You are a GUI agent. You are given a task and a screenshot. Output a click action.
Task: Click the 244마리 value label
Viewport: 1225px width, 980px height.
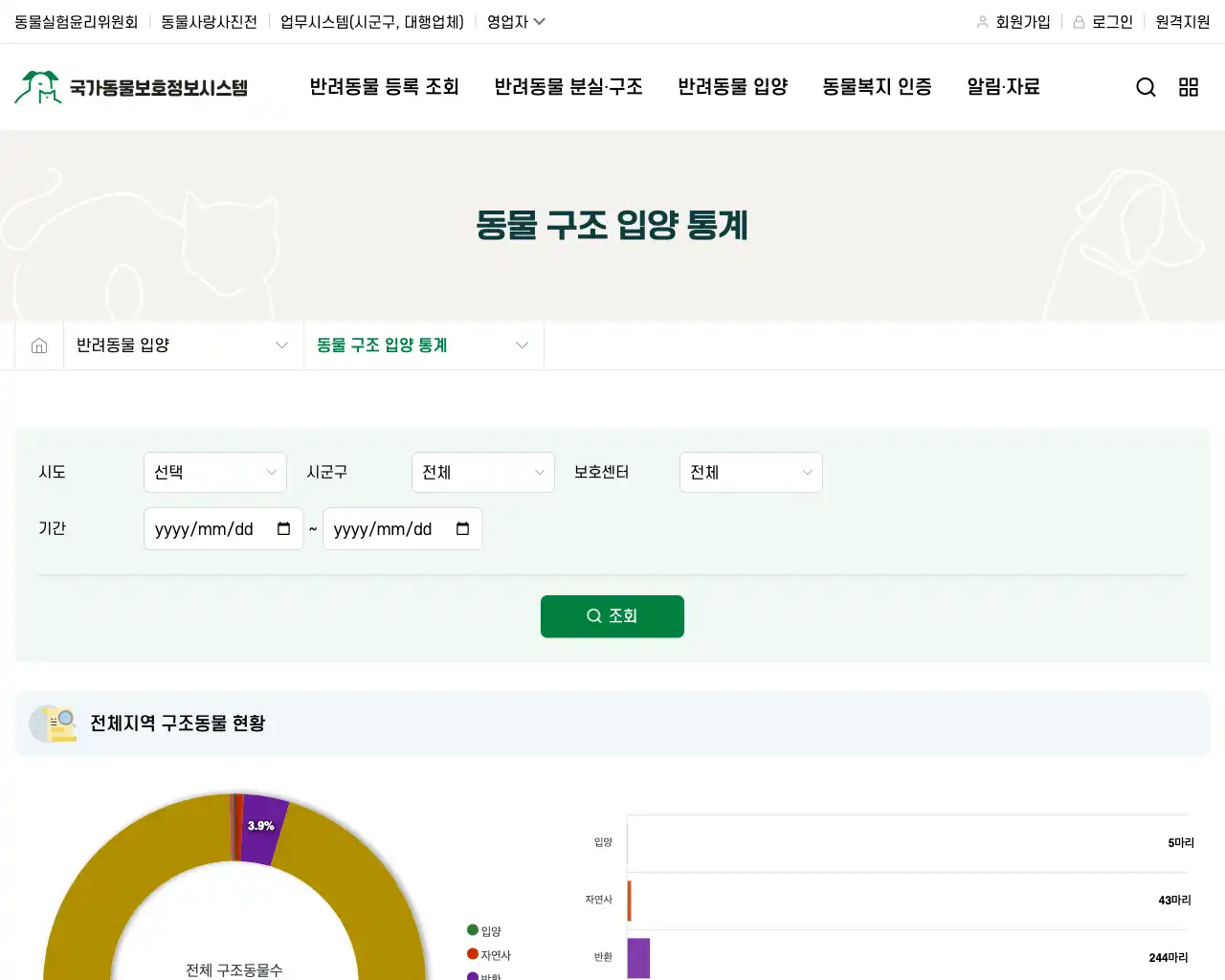pos(1169,958)
